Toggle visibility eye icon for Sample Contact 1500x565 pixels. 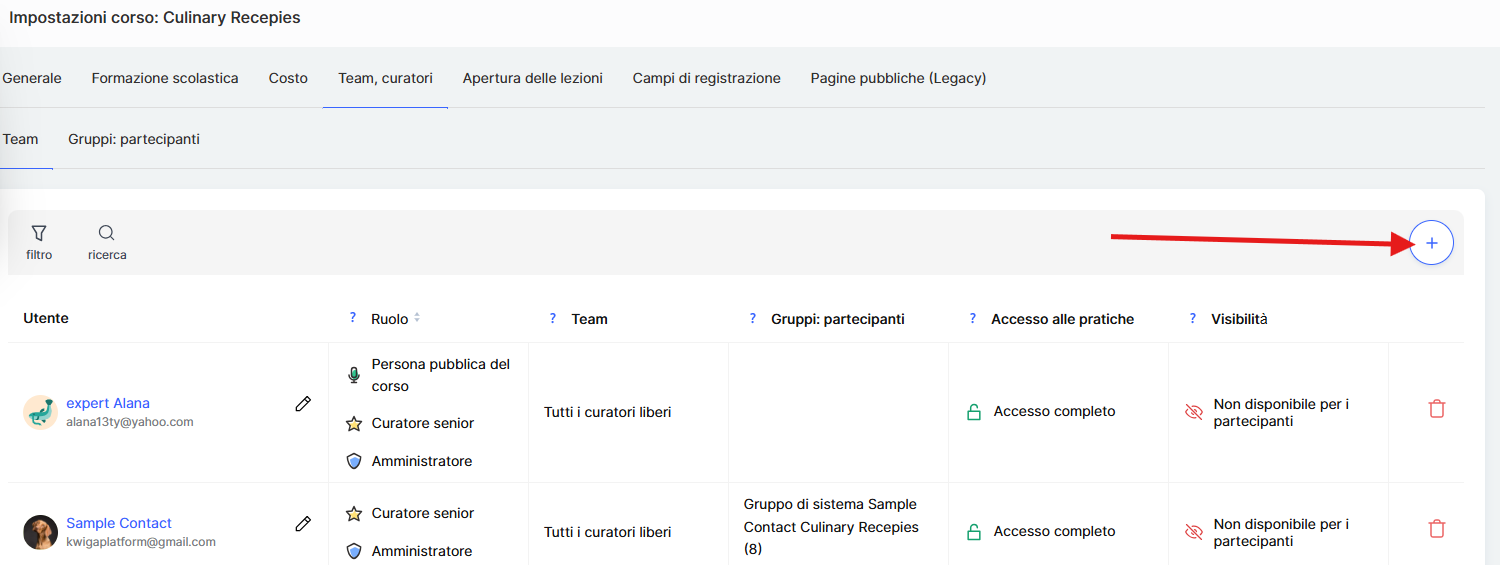[1193, 532]
